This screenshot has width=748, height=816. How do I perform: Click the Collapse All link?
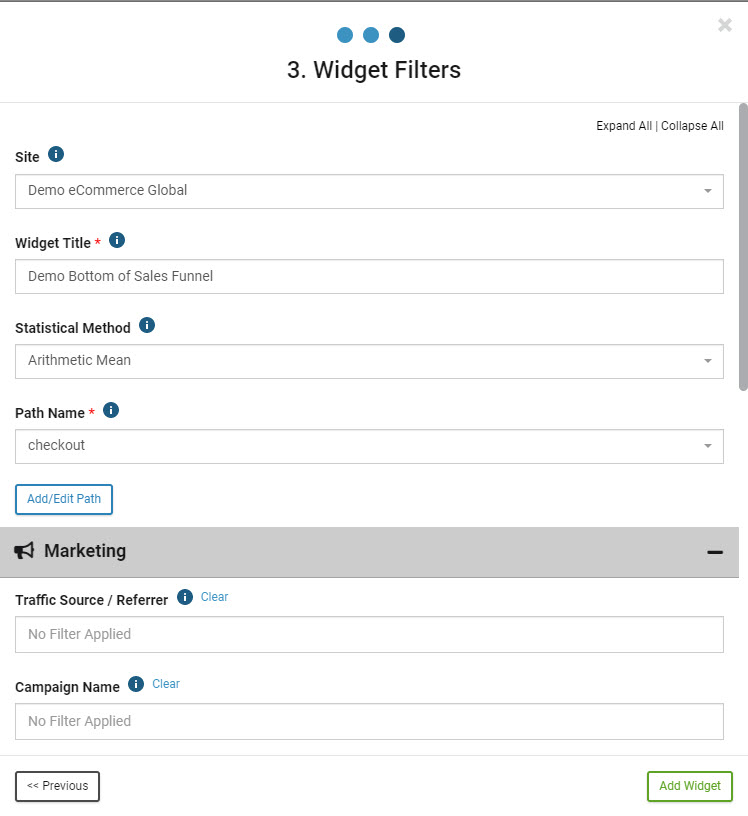[x=692, y=126]
